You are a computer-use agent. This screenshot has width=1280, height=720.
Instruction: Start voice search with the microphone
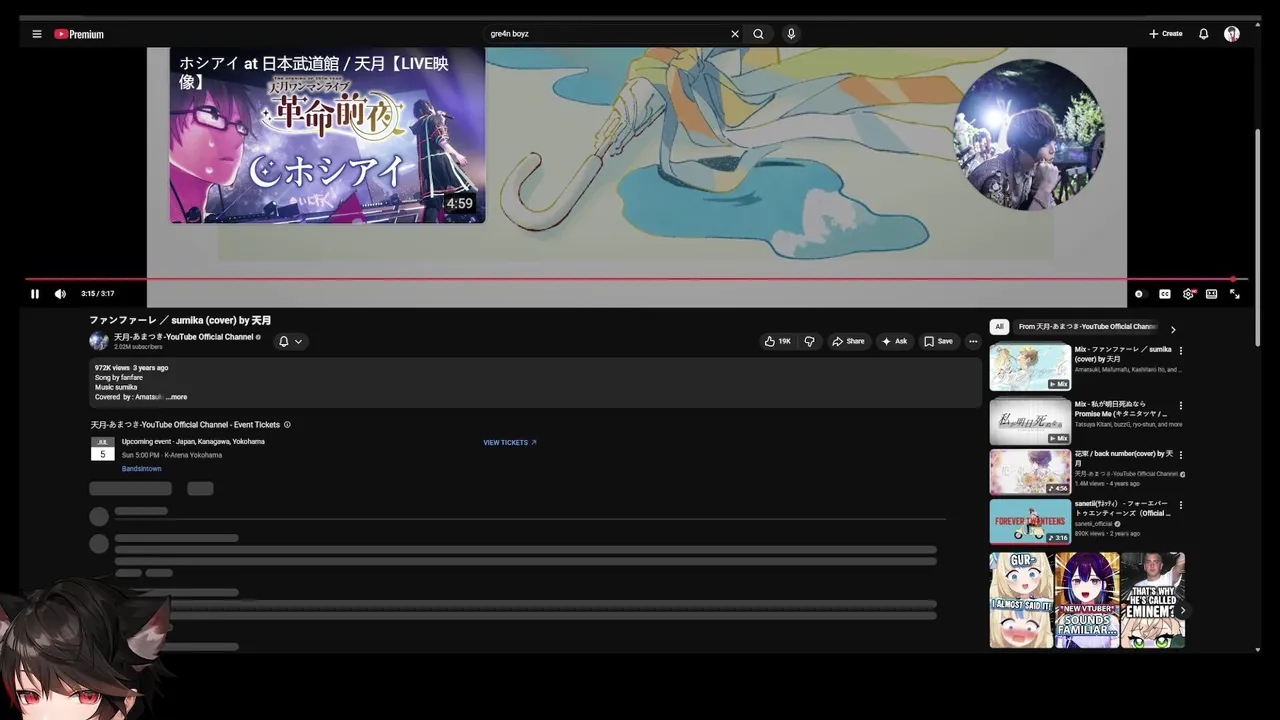(x=791, y=34)
